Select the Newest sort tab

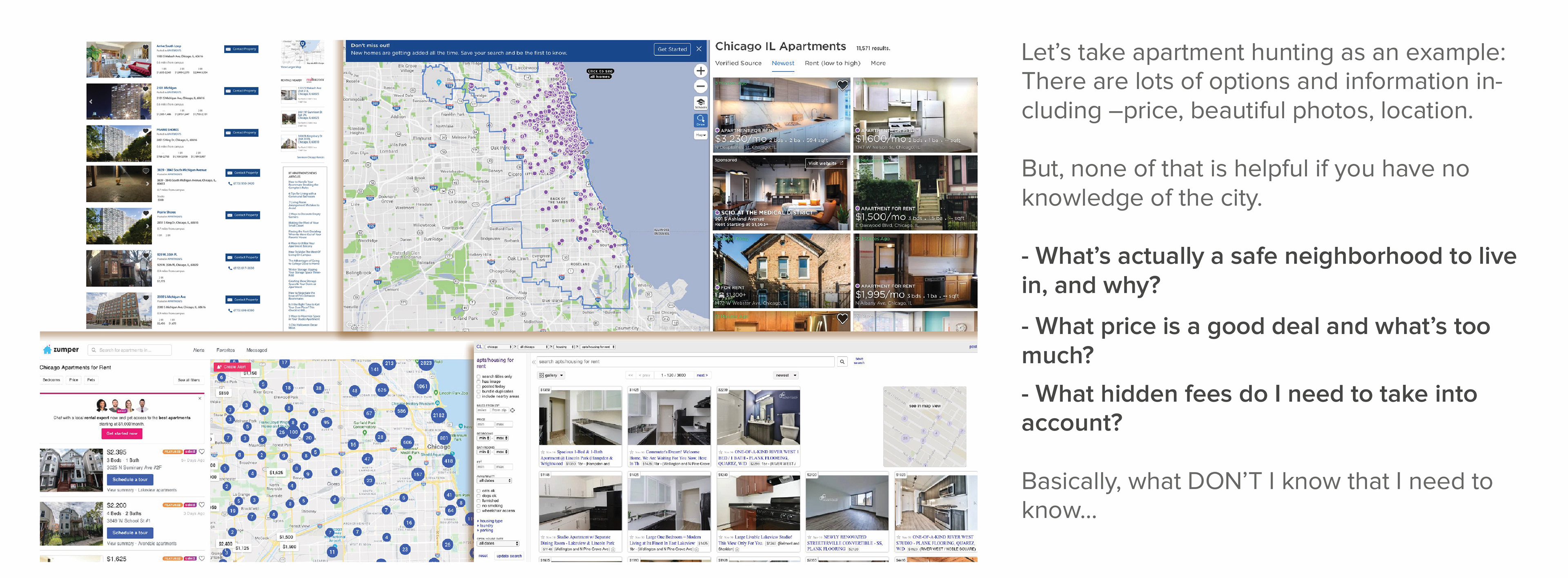coord(784,63)
